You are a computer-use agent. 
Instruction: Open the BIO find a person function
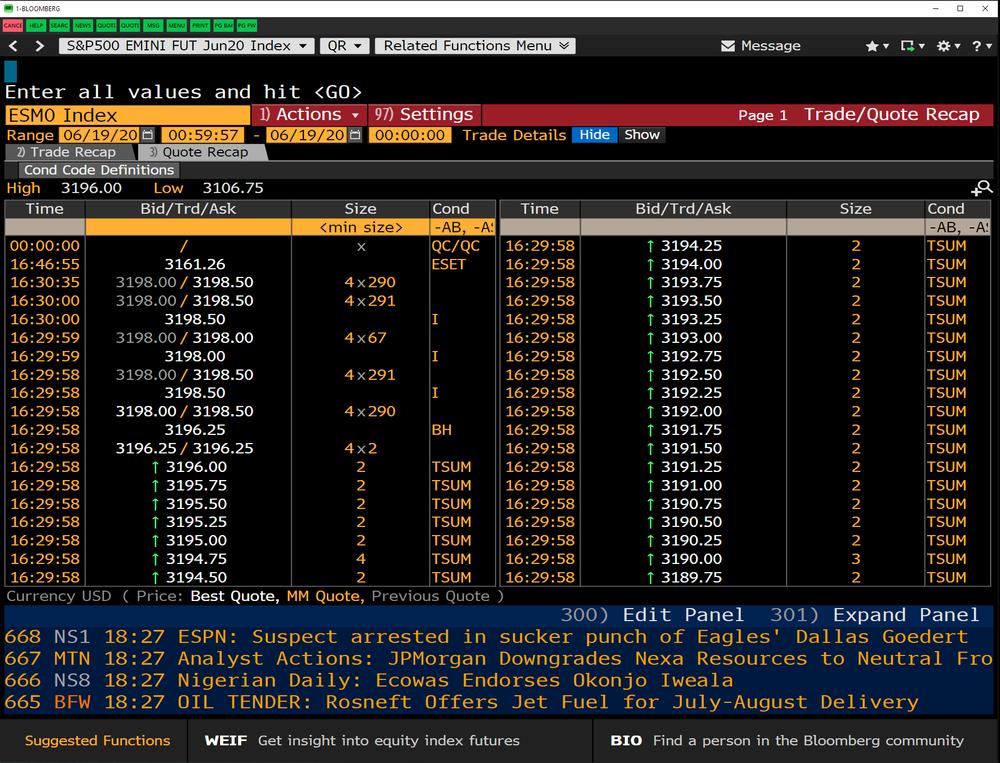(787, 741)
